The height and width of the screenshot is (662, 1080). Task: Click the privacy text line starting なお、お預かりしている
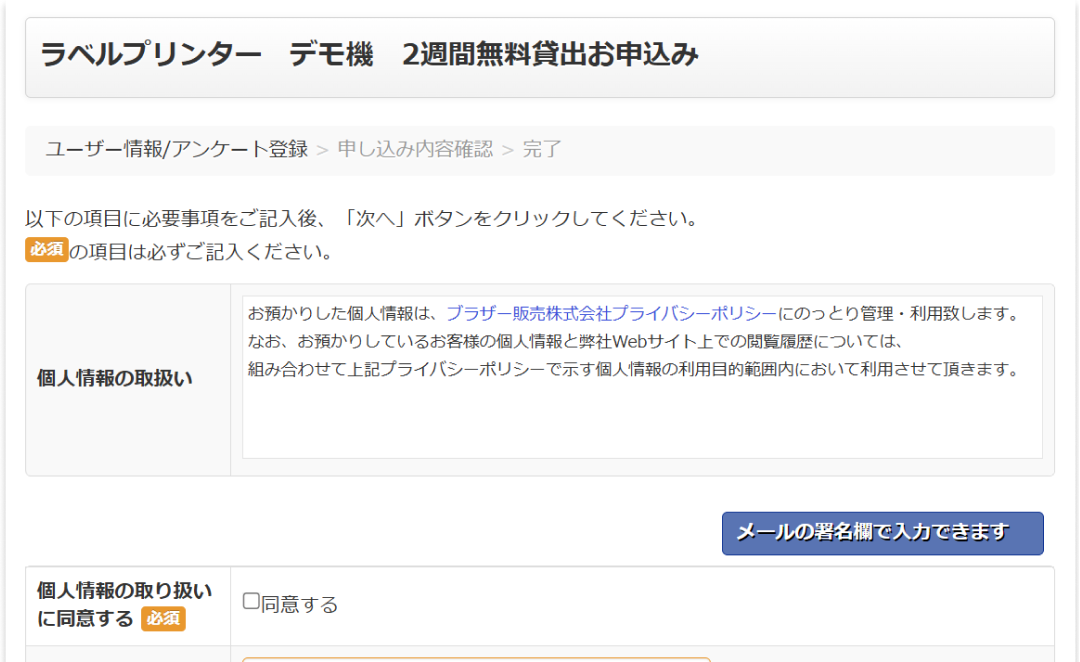click(x=575, y=342)
